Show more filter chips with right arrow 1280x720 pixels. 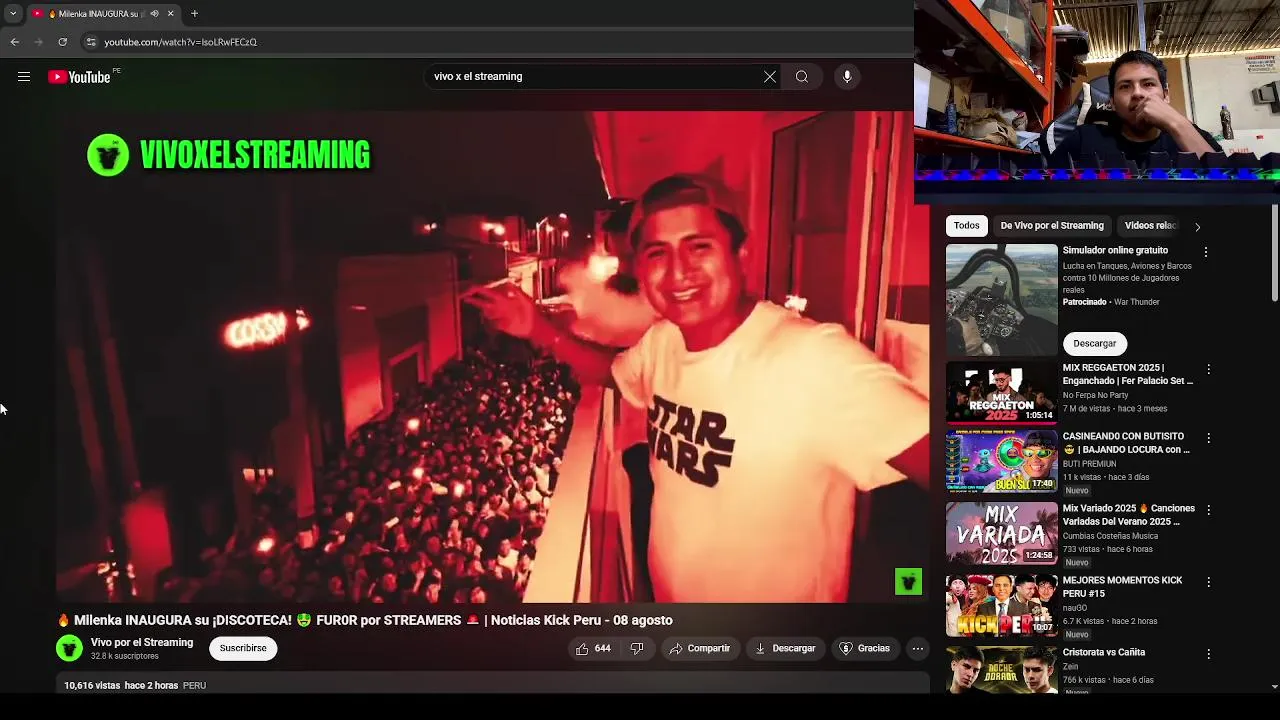tap(1197, 226)
